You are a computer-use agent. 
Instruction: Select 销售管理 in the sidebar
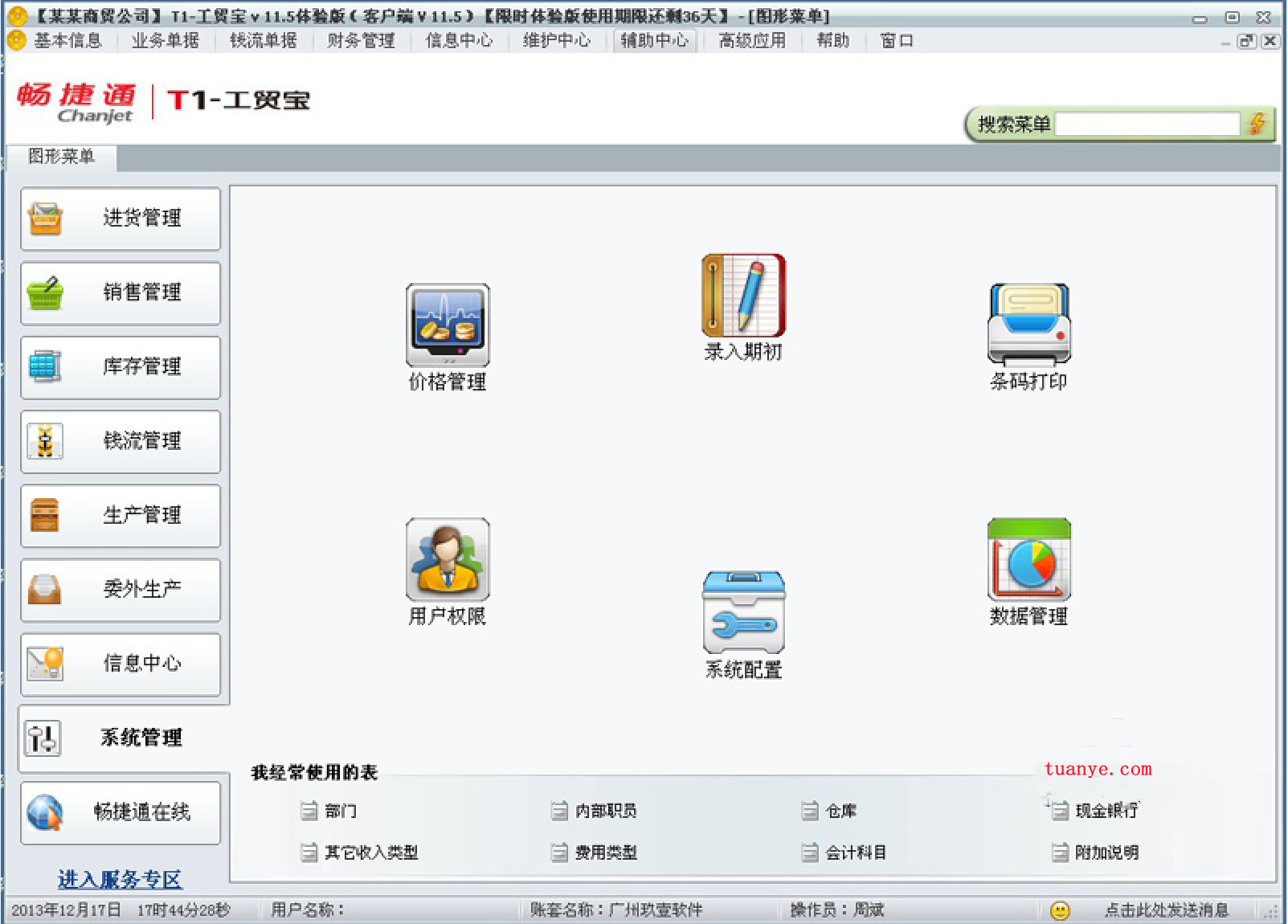coord(121,293)
